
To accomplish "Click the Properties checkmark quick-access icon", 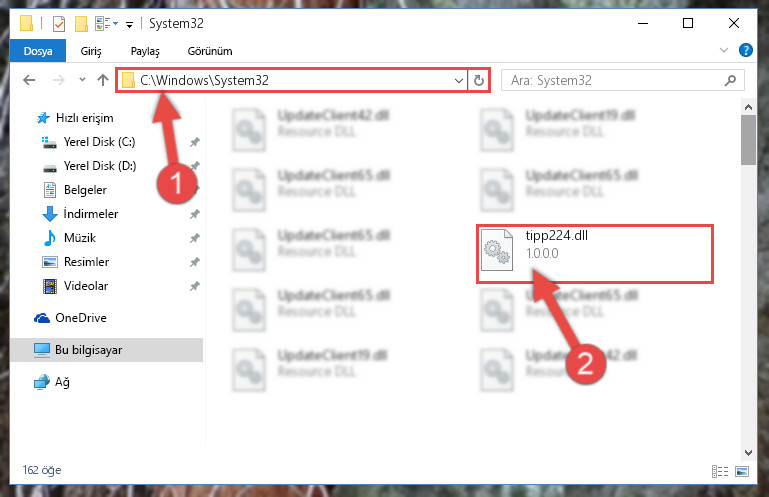I will click(59, 24).
